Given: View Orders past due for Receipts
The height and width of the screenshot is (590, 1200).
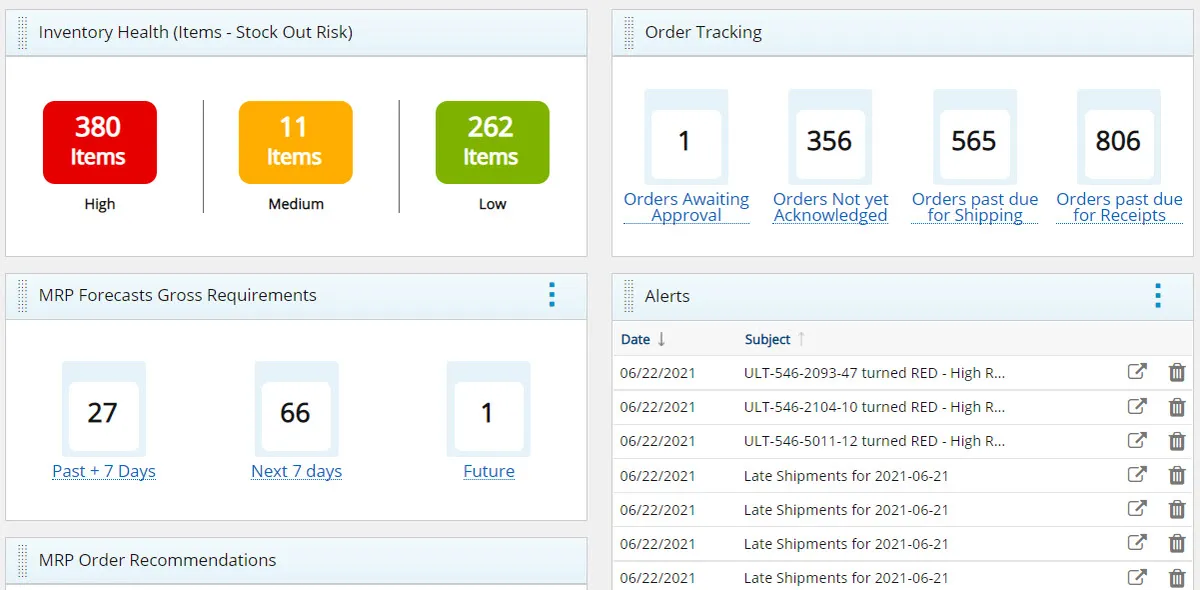Looking at the screenshot, I should [x=1119, y=207].
